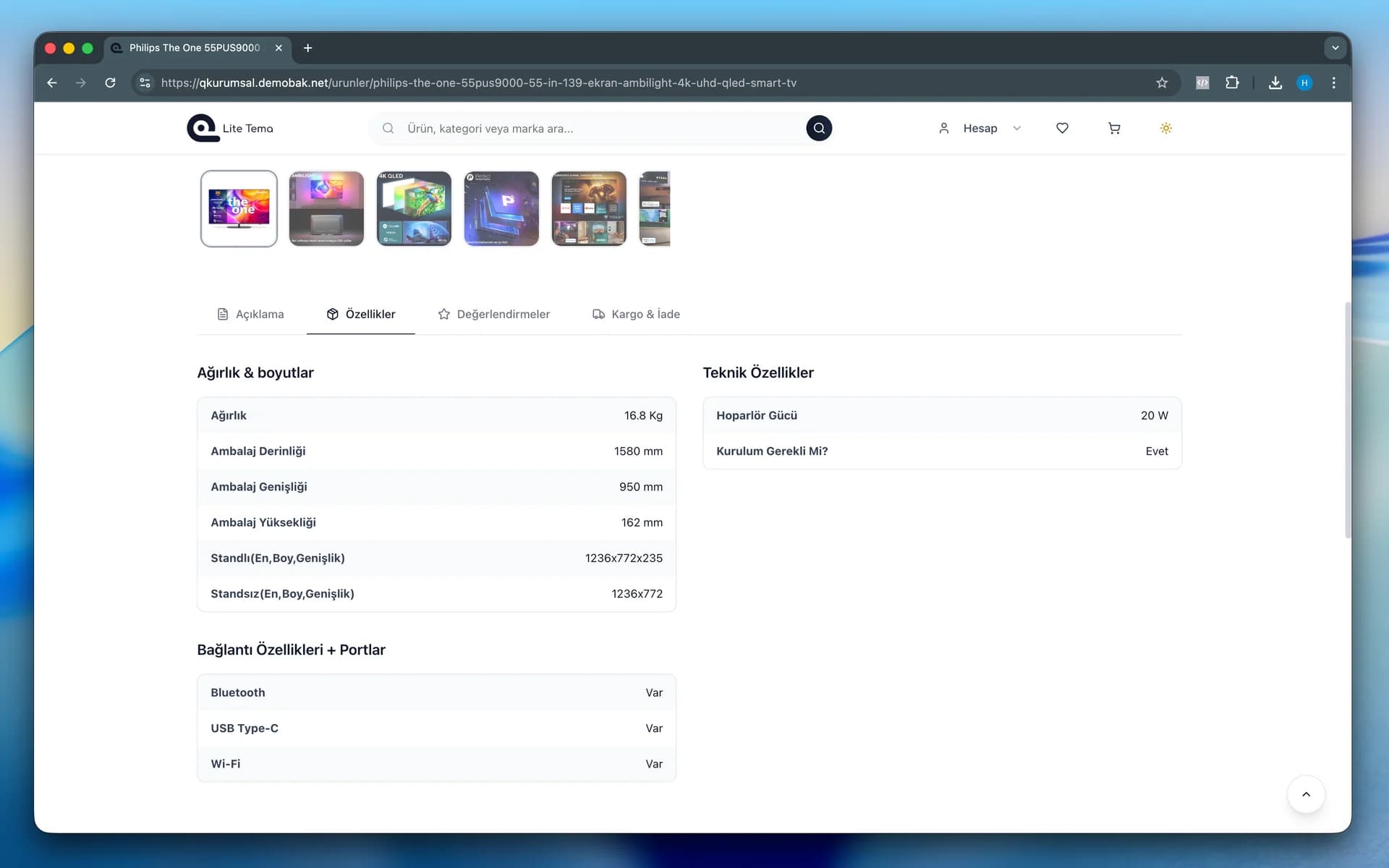This screenshot has height=868, width=1389.
Task: Reload the page
Action: 110,82
